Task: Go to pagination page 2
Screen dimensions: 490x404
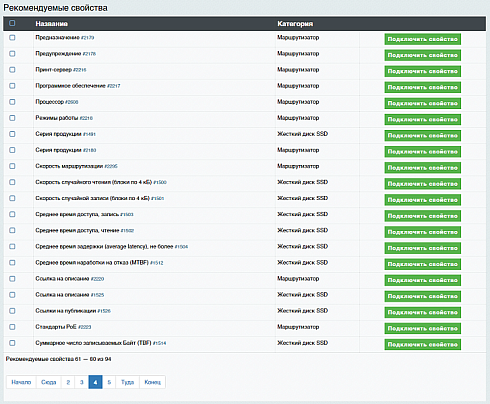Action: (68, 382)
